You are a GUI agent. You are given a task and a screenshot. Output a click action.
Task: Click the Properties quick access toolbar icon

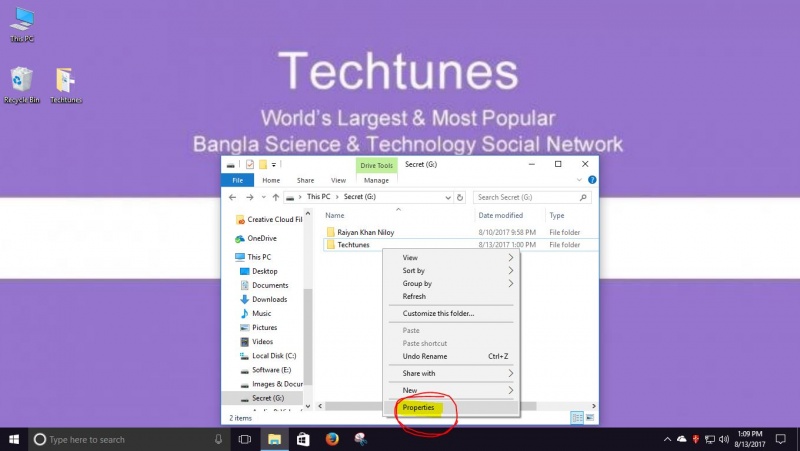[249, 164]
